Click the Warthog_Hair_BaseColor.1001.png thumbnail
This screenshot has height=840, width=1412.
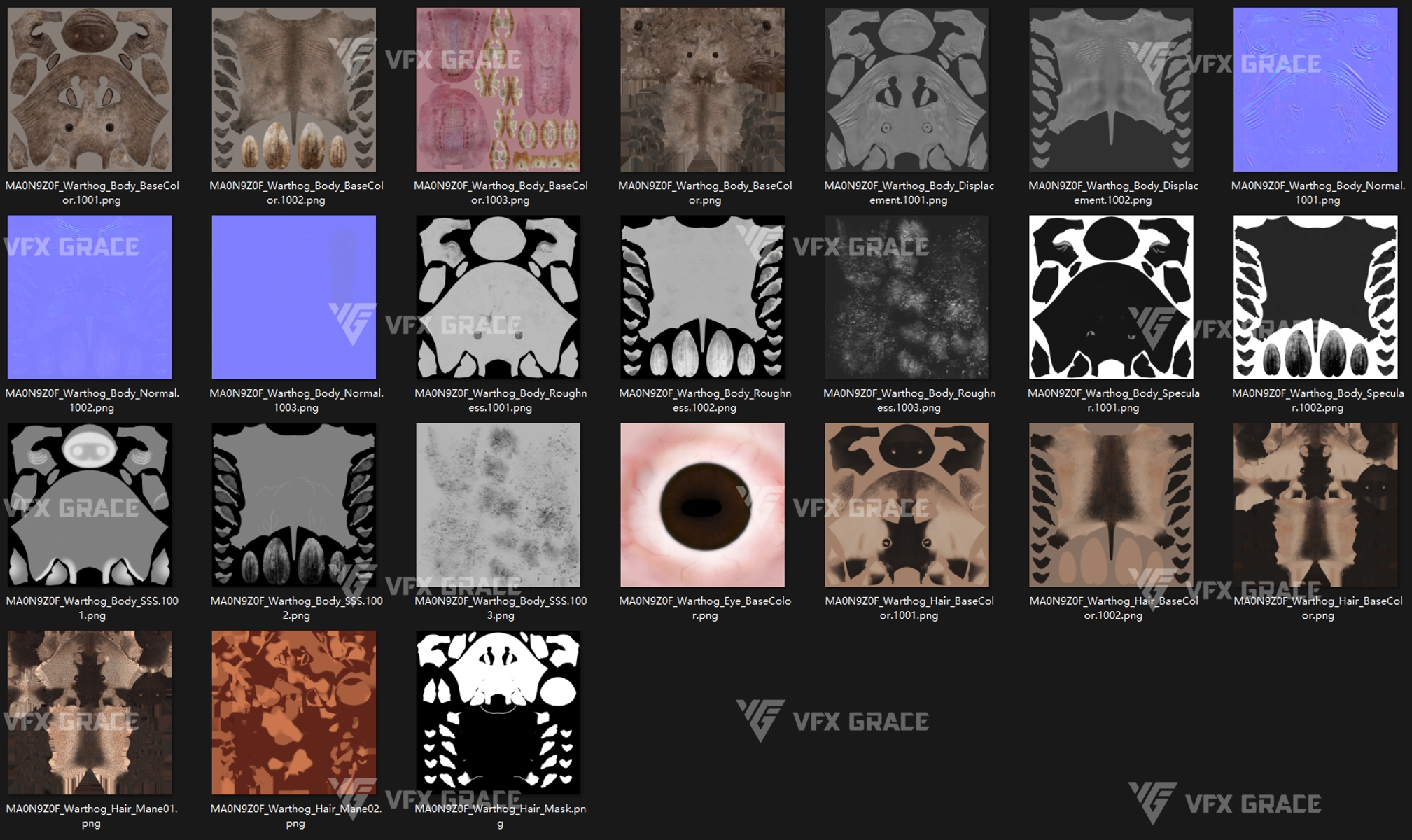(907, 505)
